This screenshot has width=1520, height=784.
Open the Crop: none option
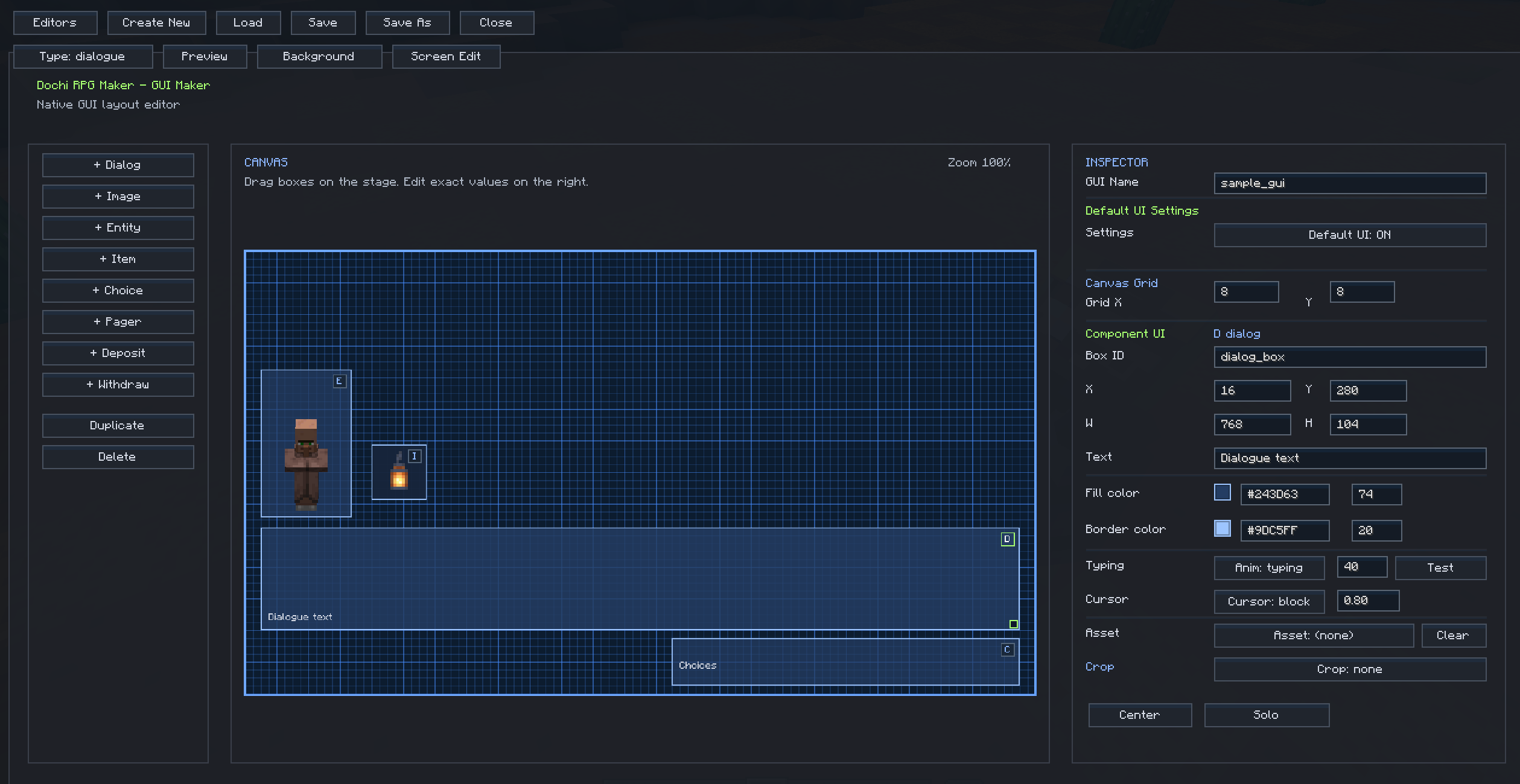click(x=1350, y=669)
